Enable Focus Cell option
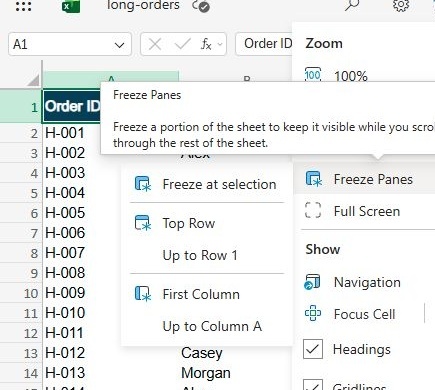Image resolution: width=435 pixels, height=390 pixels. pyautogui.click(x=359, y=314)
